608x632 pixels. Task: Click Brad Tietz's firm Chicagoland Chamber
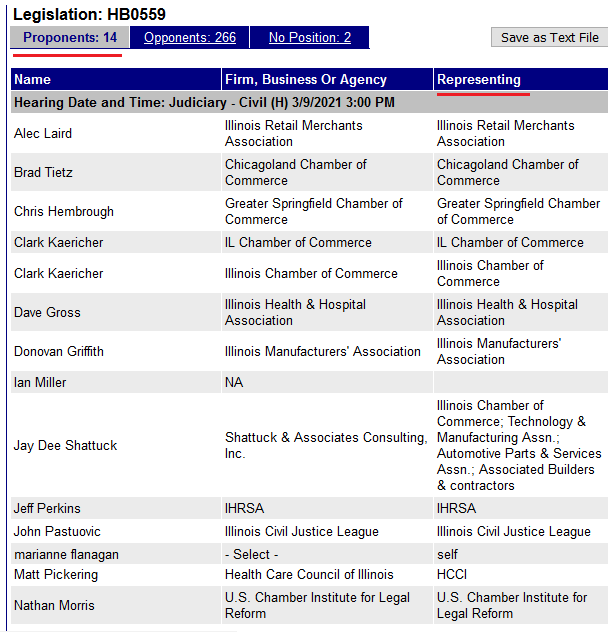(296, 173)
